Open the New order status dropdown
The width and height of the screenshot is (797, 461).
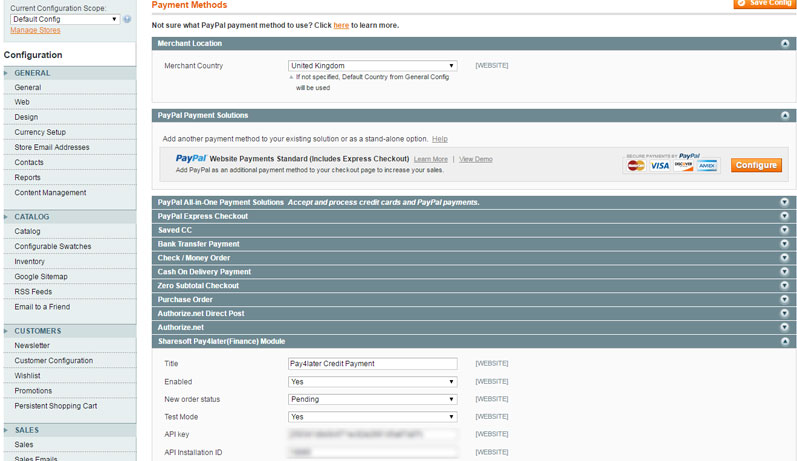click(373, 399)
